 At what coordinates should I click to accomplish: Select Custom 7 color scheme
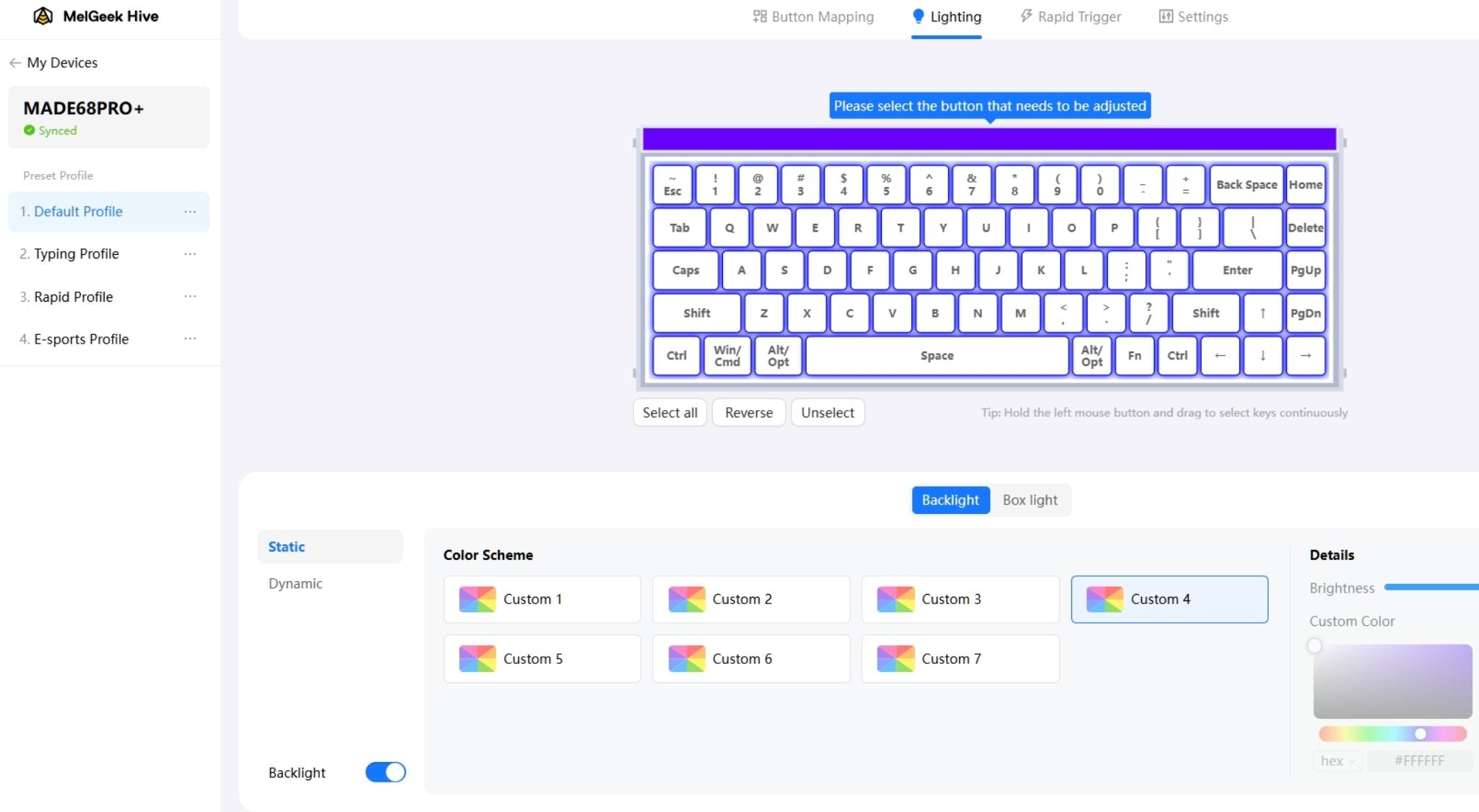click(x=960, y=659)
